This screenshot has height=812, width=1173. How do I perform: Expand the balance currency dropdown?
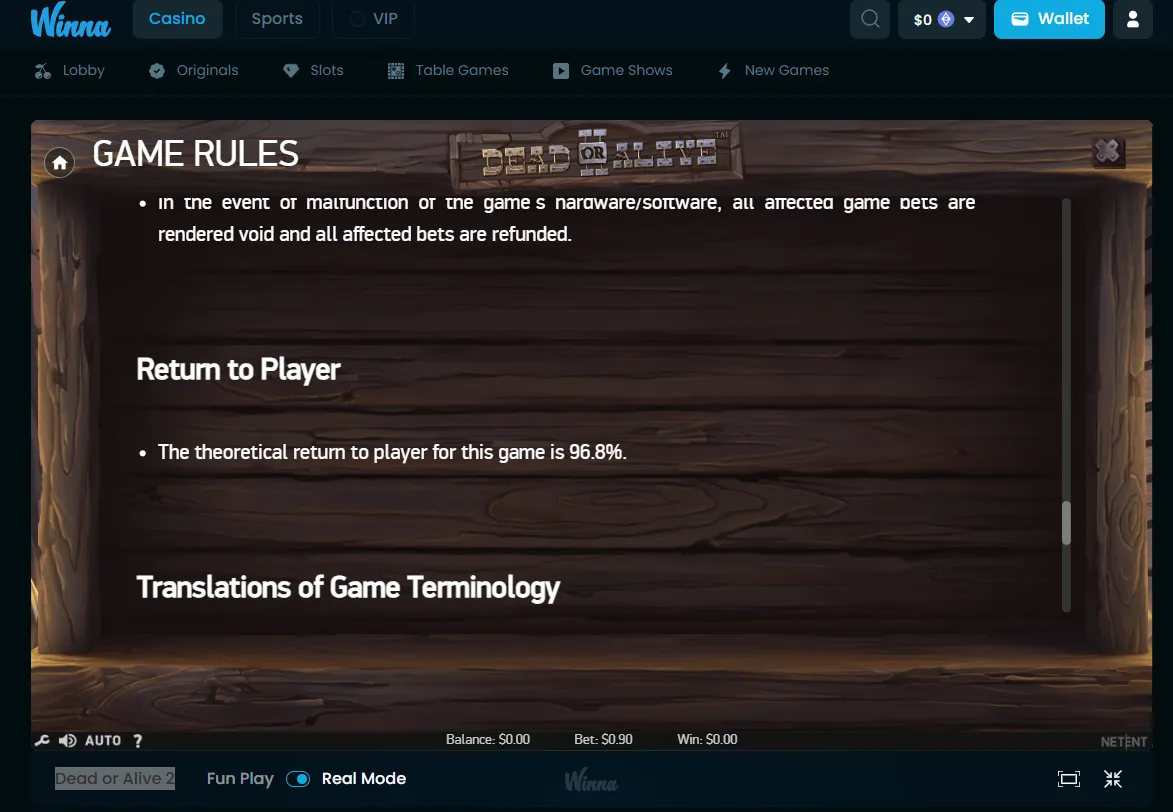[969, 19]
